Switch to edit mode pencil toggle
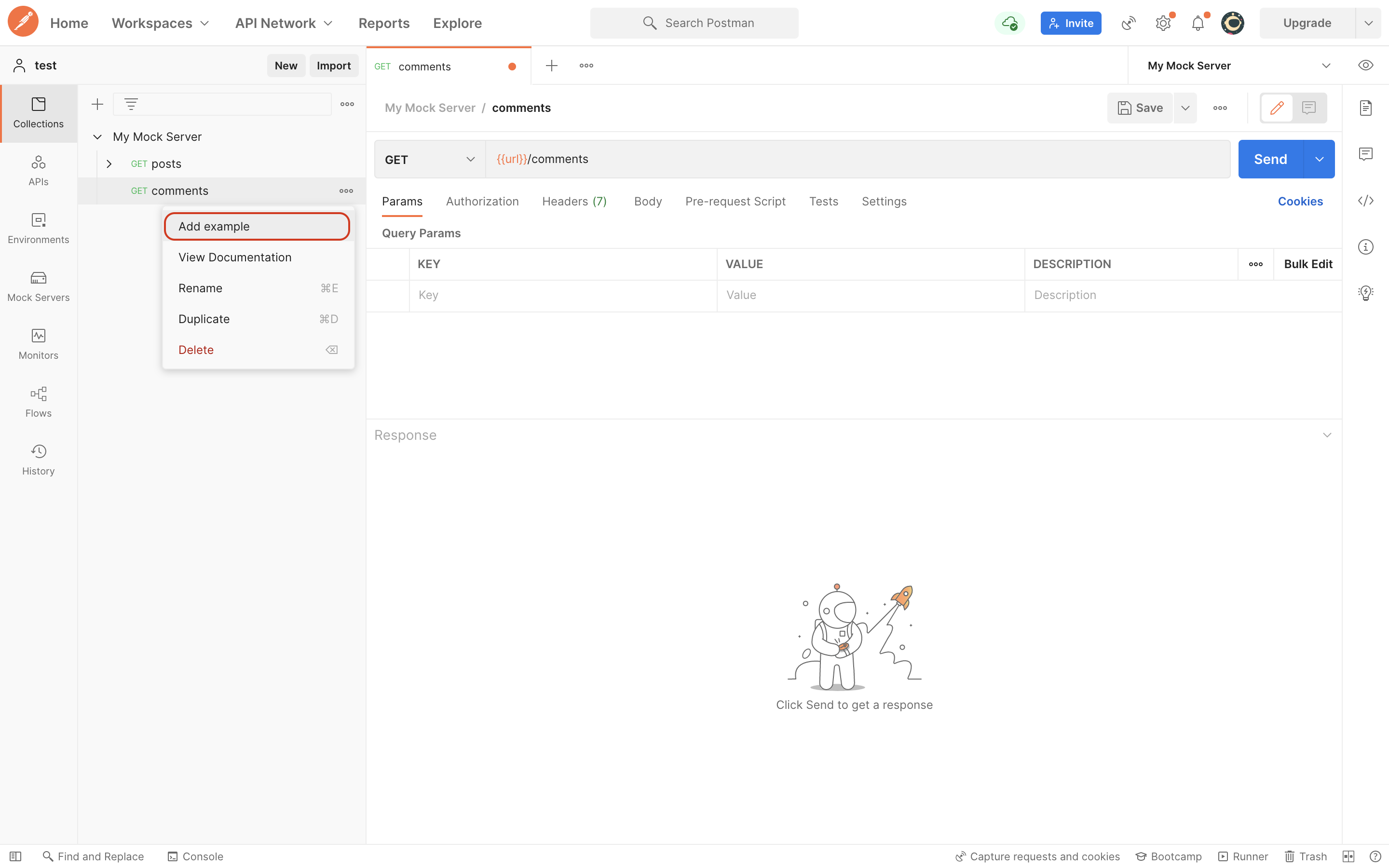This screenshot has width=1389, height=868. coord(1277,108)
